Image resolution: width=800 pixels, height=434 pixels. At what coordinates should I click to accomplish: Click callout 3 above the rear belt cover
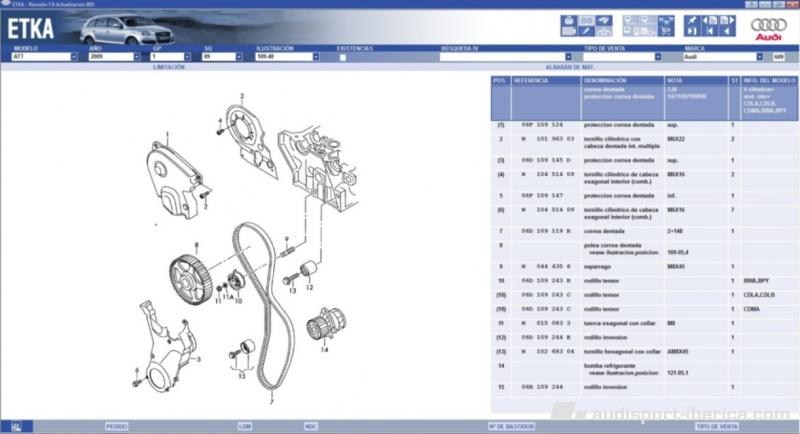pyautogui.click(x=242, y=96)
